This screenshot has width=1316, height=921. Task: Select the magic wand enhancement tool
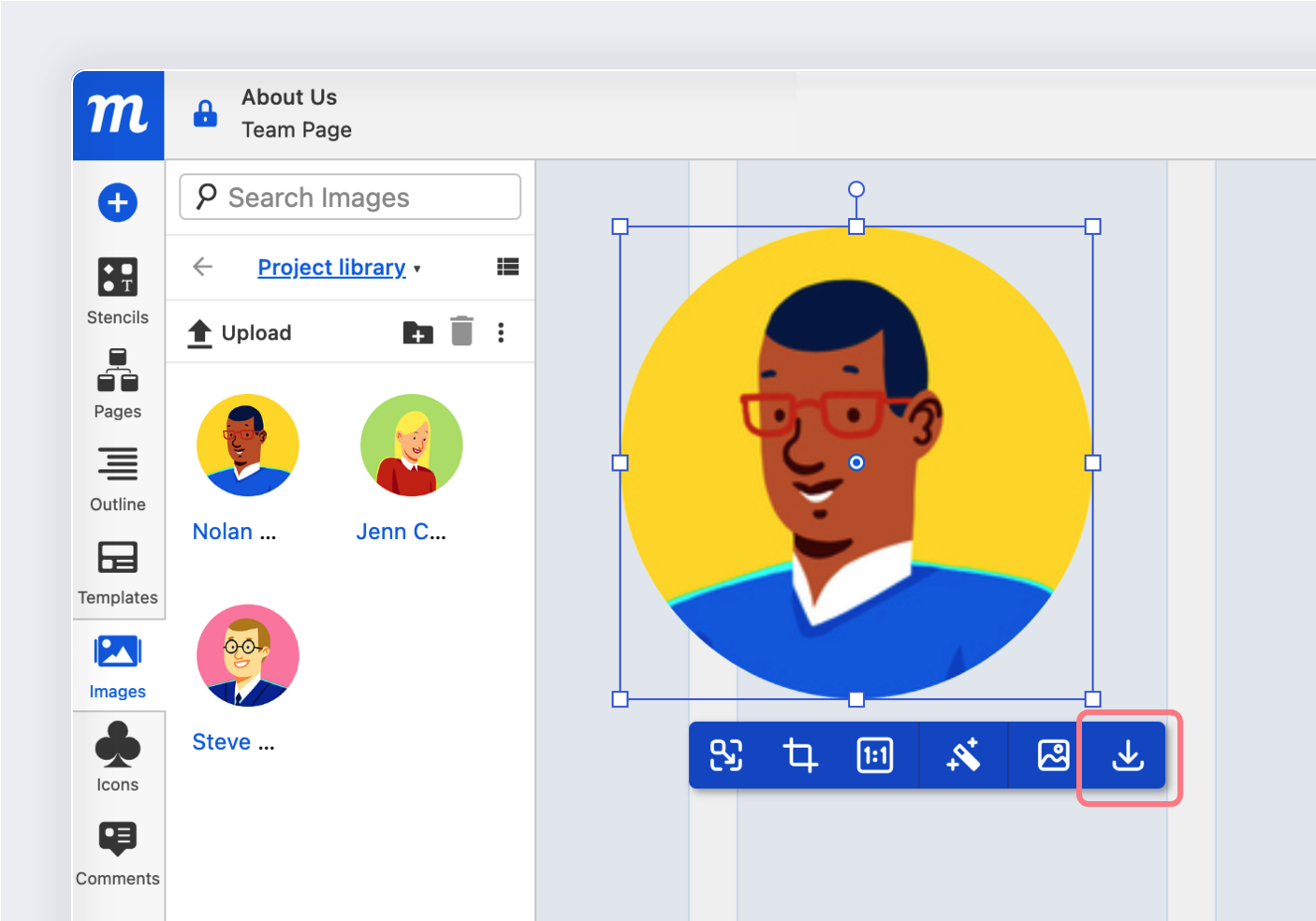click(963, 755)
